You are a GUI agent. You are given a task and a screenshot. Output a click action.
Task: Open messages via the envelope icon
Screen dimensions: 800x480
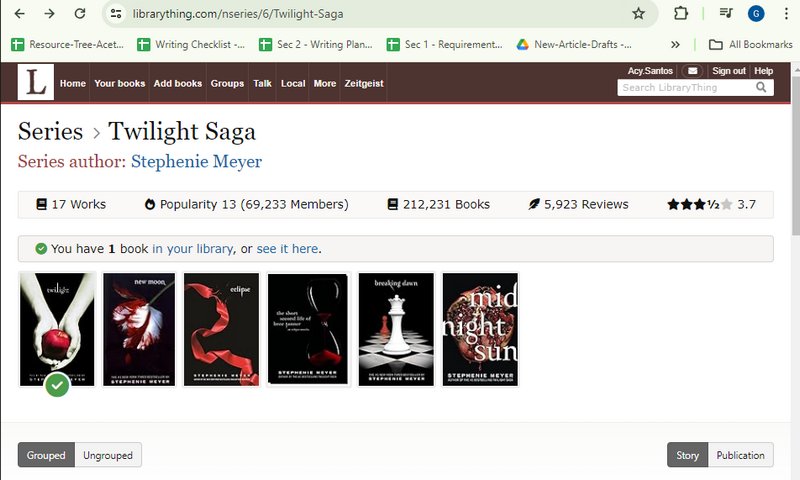click(692, 71)
